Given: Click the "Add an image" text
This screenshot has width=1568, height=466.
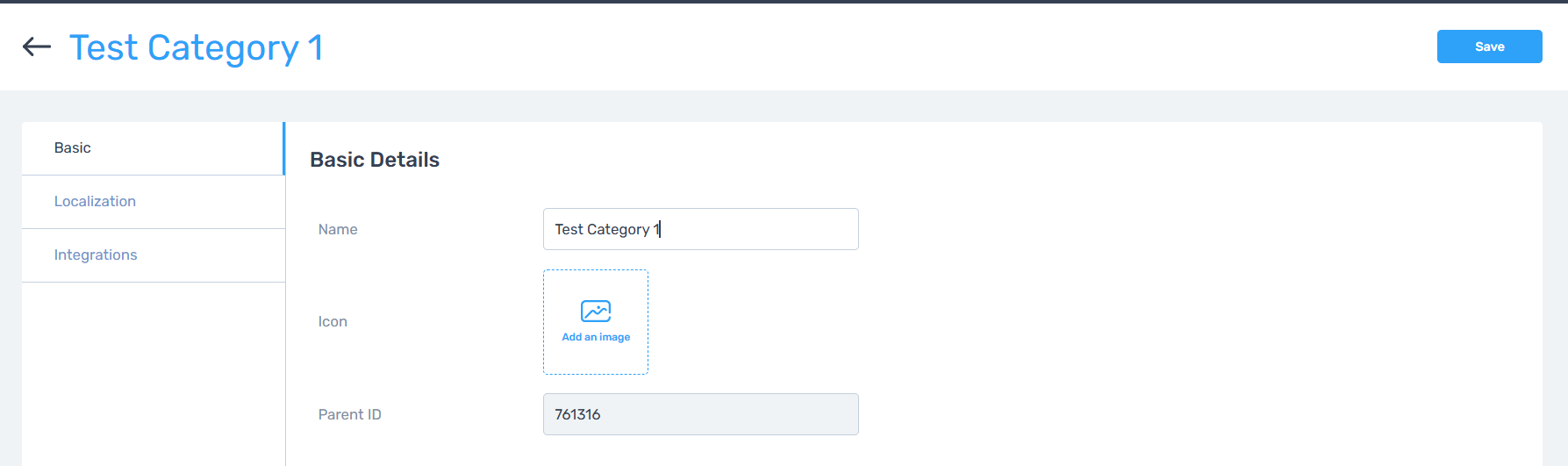Looking at the screenshot, I should 596,337.
